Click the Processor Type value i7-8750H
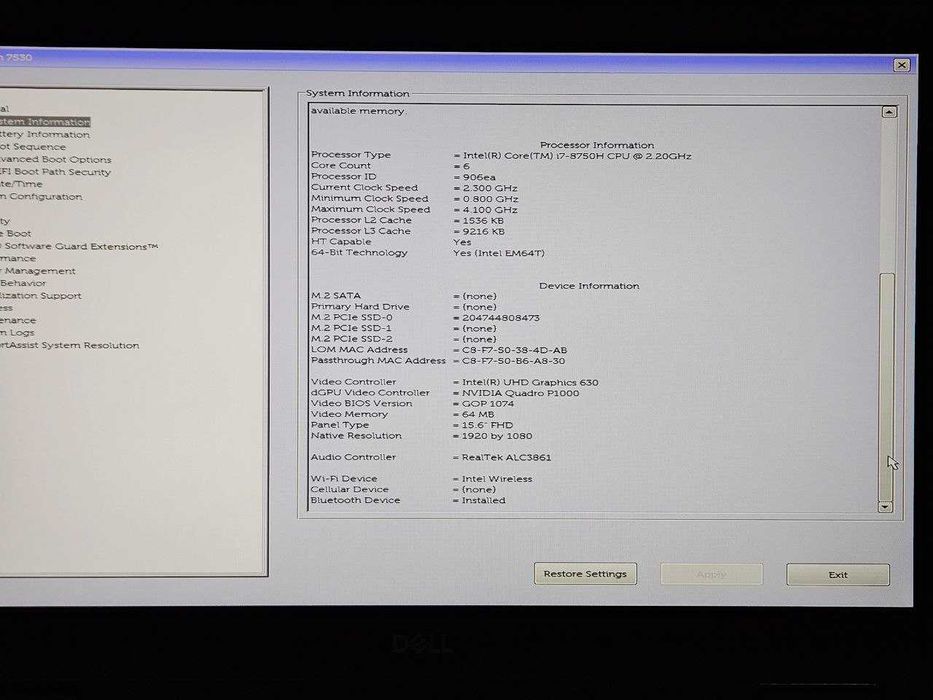The image size is (933, 700). point(577,156)
